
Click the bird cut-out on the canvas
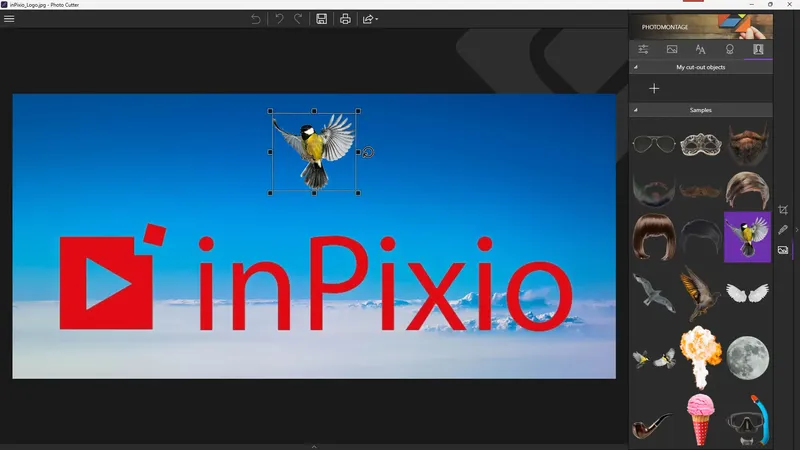coord(314,152)
